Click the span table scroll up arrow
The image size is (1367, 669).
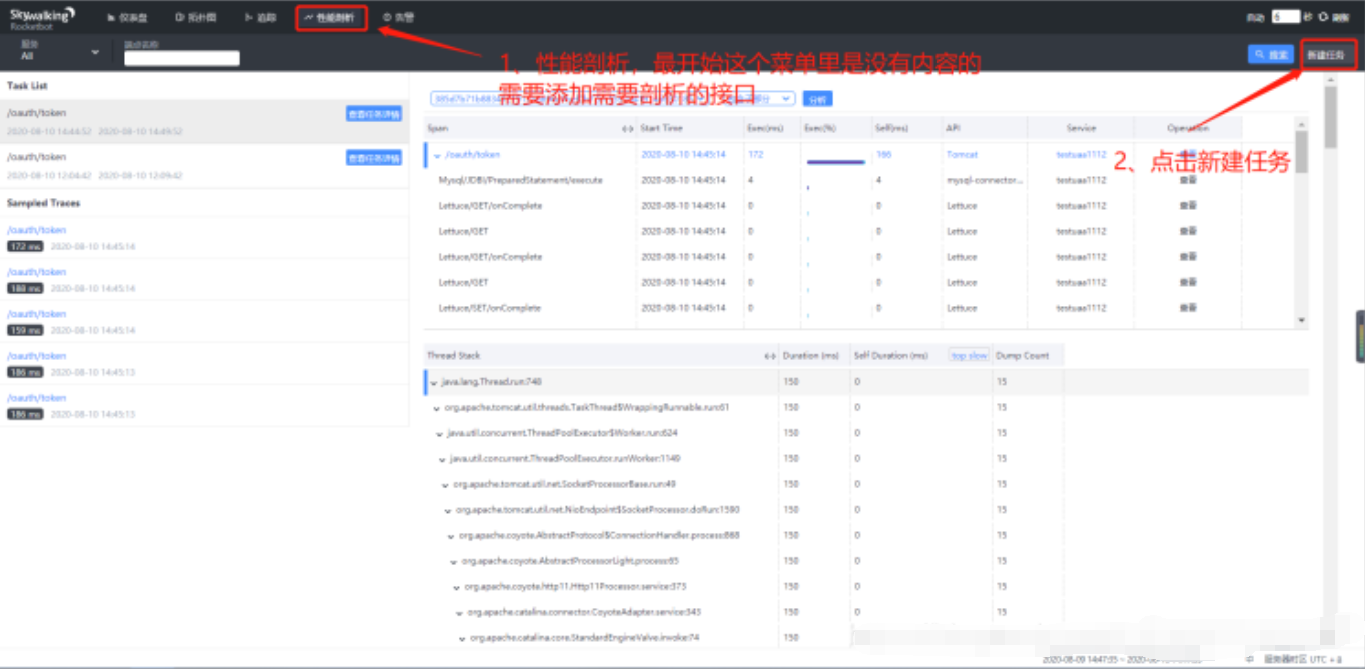tap(1301, 123)
